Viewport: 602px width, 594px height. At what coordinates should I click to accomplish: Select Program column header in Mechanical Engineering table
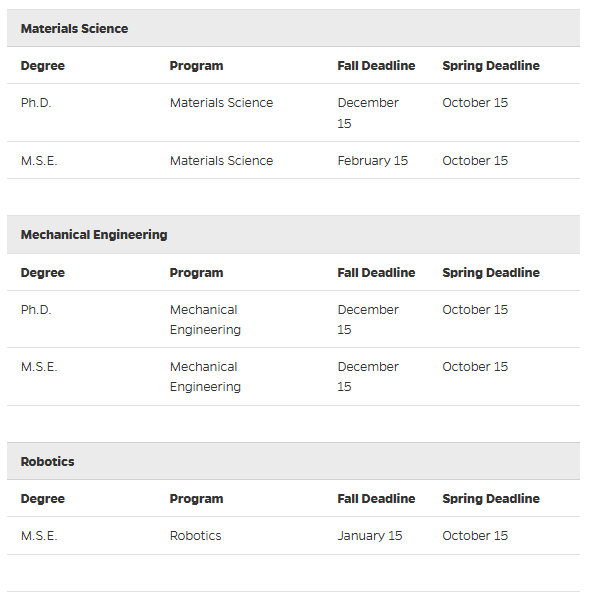(x=196, y=273)
